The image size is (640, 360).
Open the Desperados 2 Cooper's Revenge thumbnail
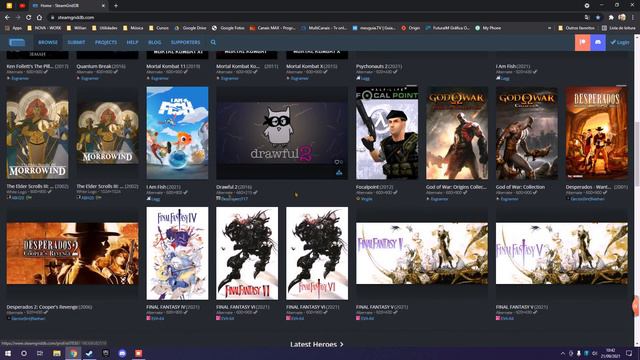pyautogui.click(x=72, y=253)
